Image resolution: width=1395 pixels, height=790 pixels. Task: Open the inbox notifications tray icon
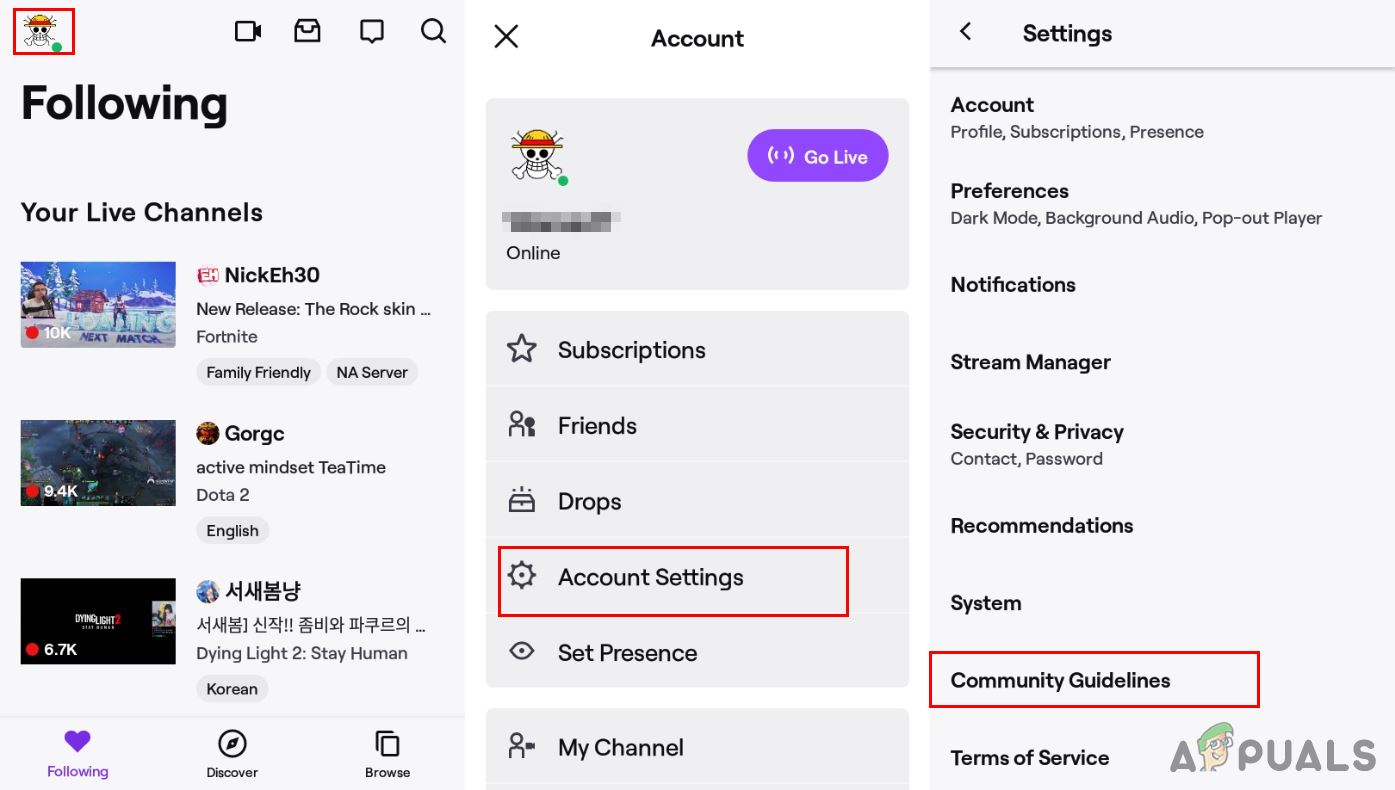[x=308, y=31]
